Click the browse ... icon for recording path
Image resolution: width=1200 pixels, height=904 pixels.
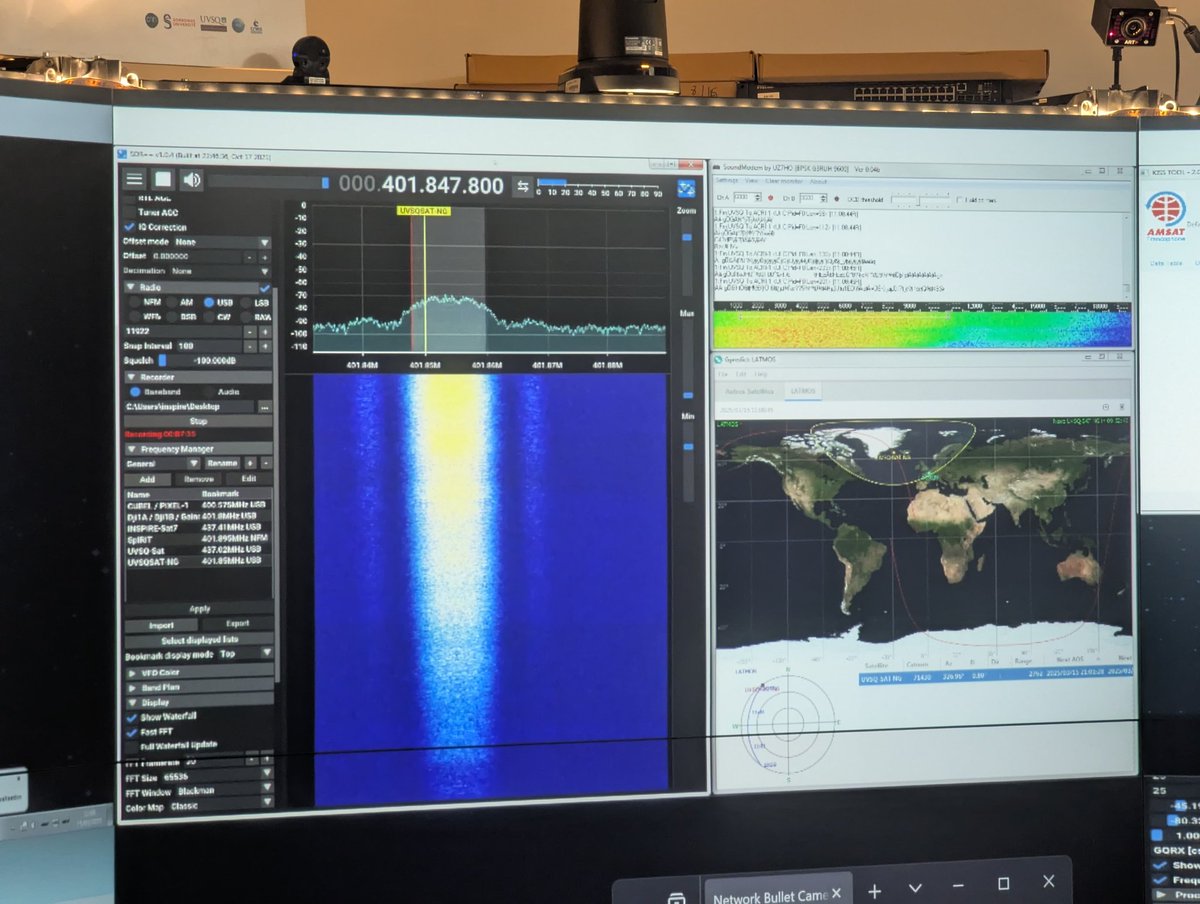[x=266, y=408]
